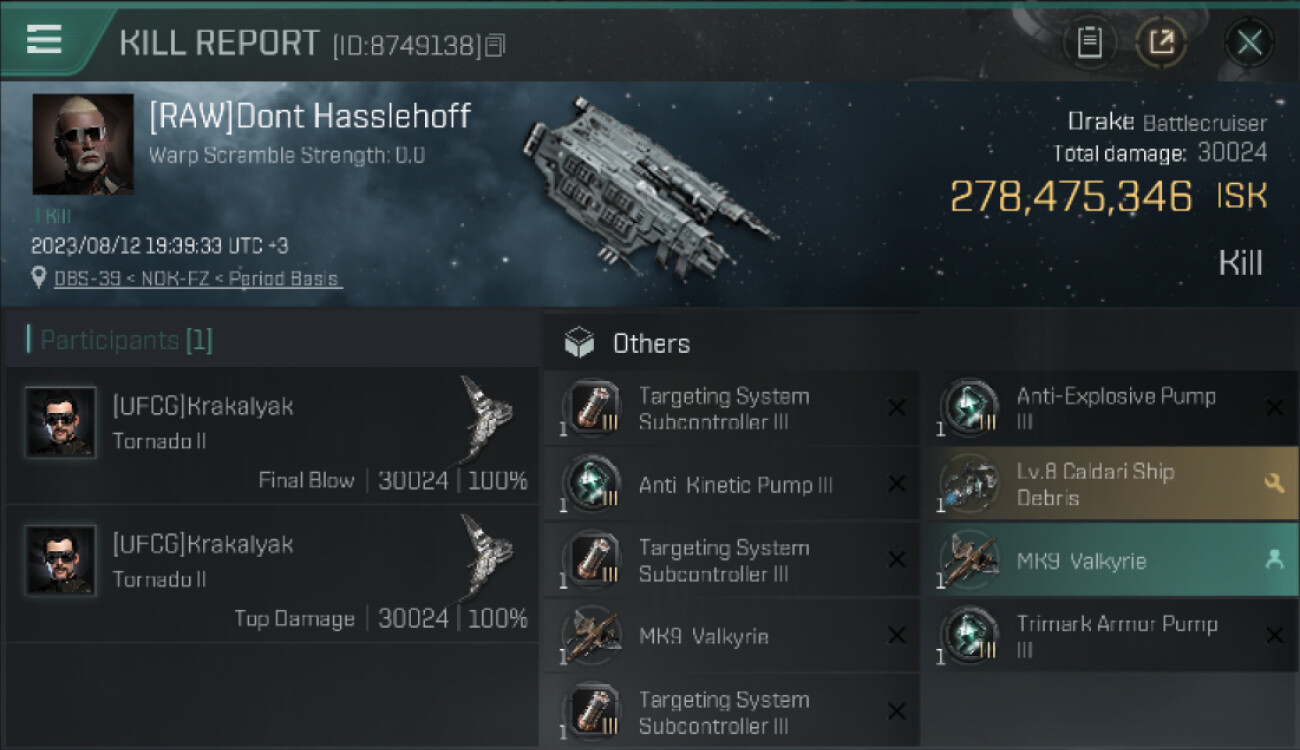Select the Final Blow Krakalyak participant

(x=270, y=434)
